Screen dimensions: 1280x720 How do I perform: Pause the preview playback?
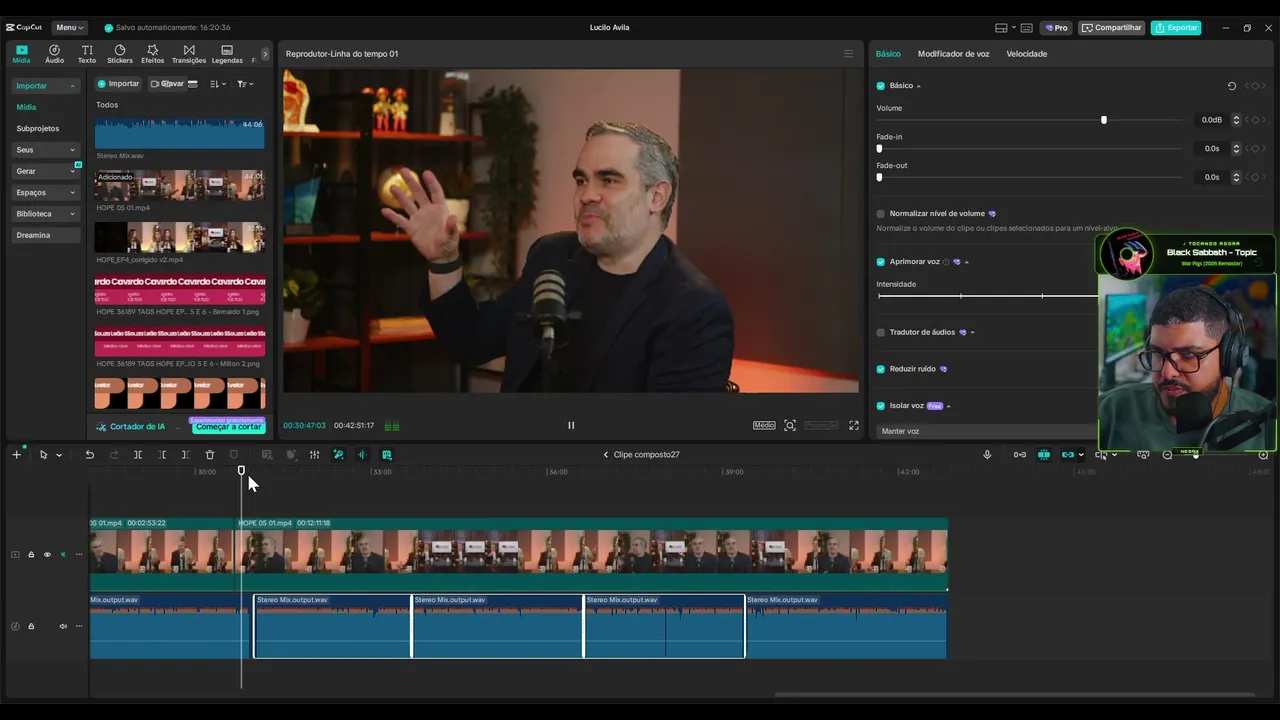571,425
